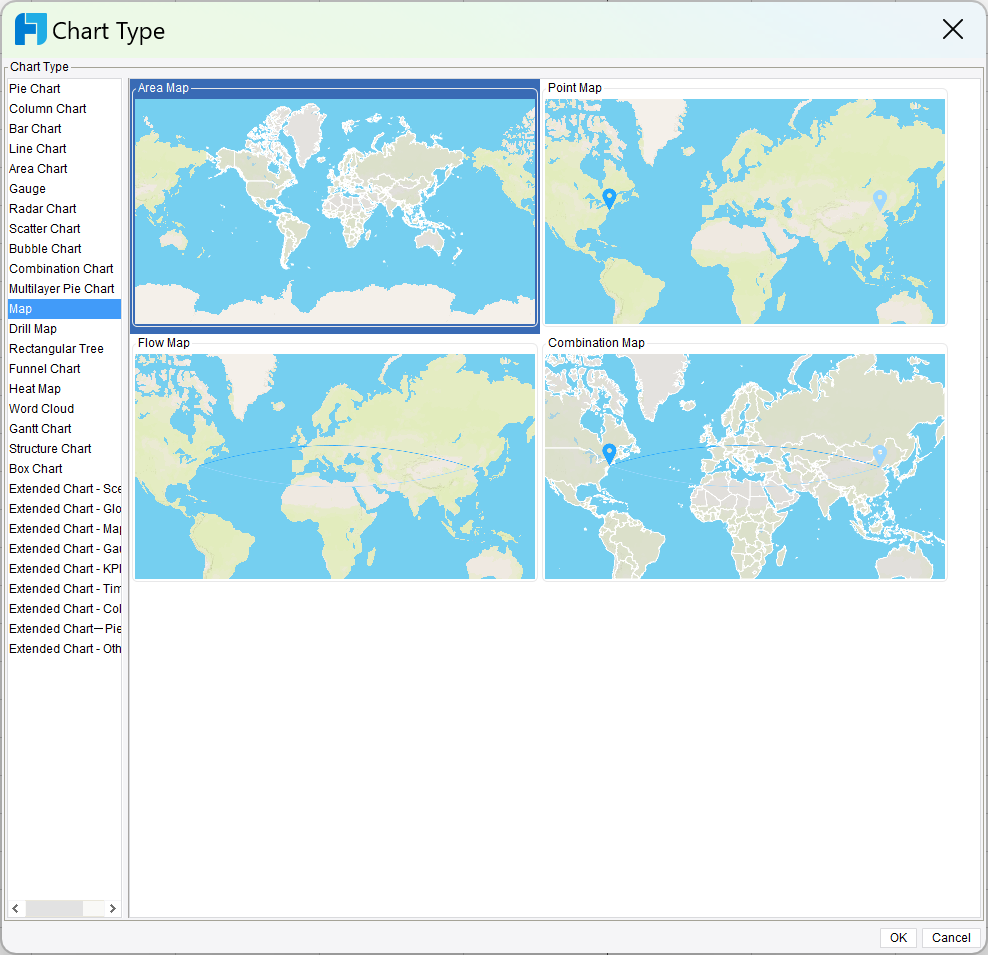Select Pie Chart in the list
This screenshot has height=955, width=988.
[x=35, y=89]
